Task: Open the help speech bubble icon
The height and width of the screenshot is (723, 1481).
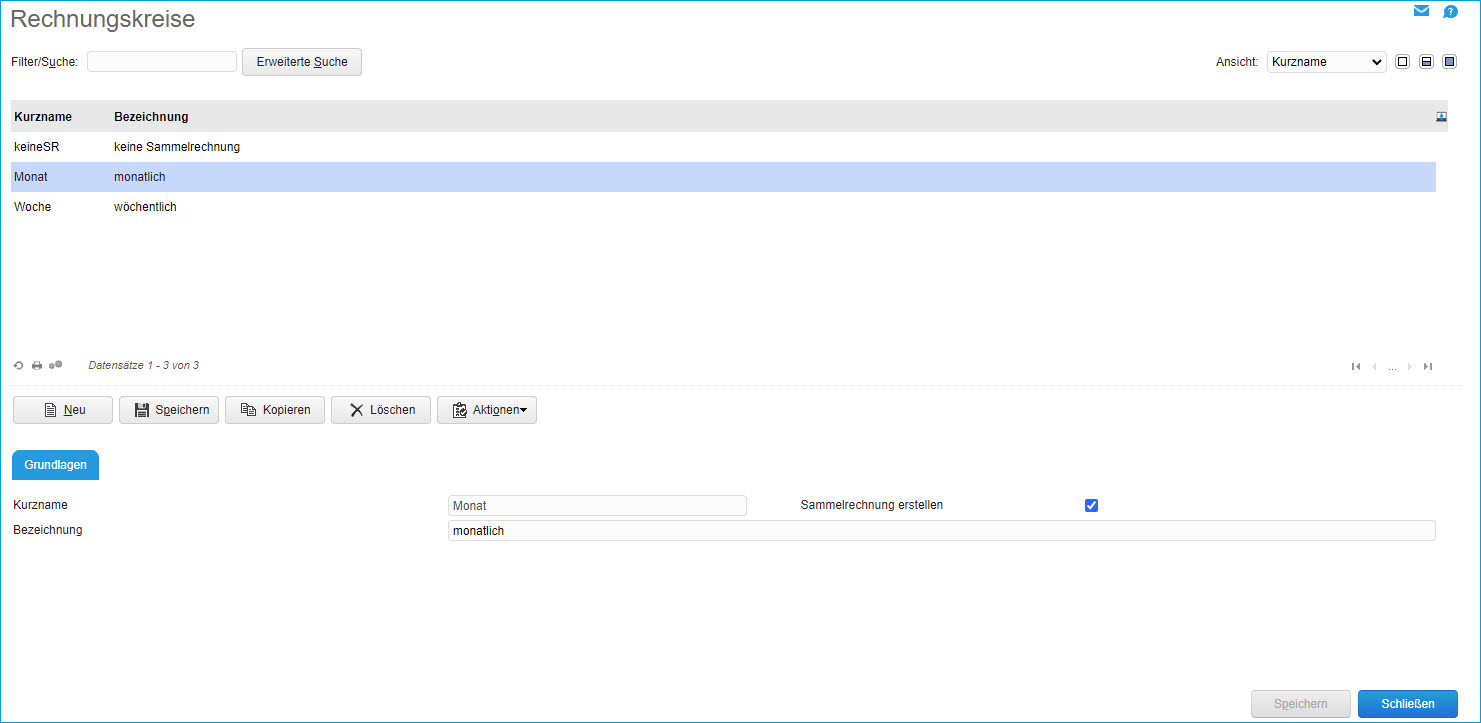Action: click(x=1450, y=12)
